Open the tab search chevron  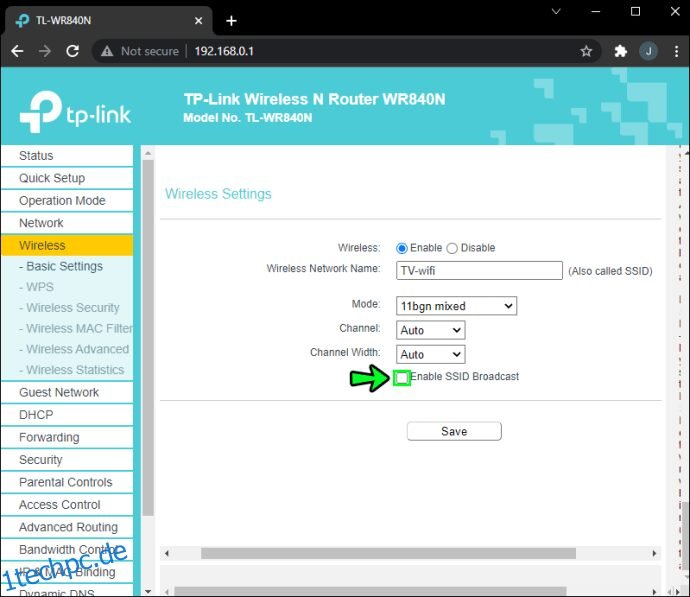tap(556, 11)
